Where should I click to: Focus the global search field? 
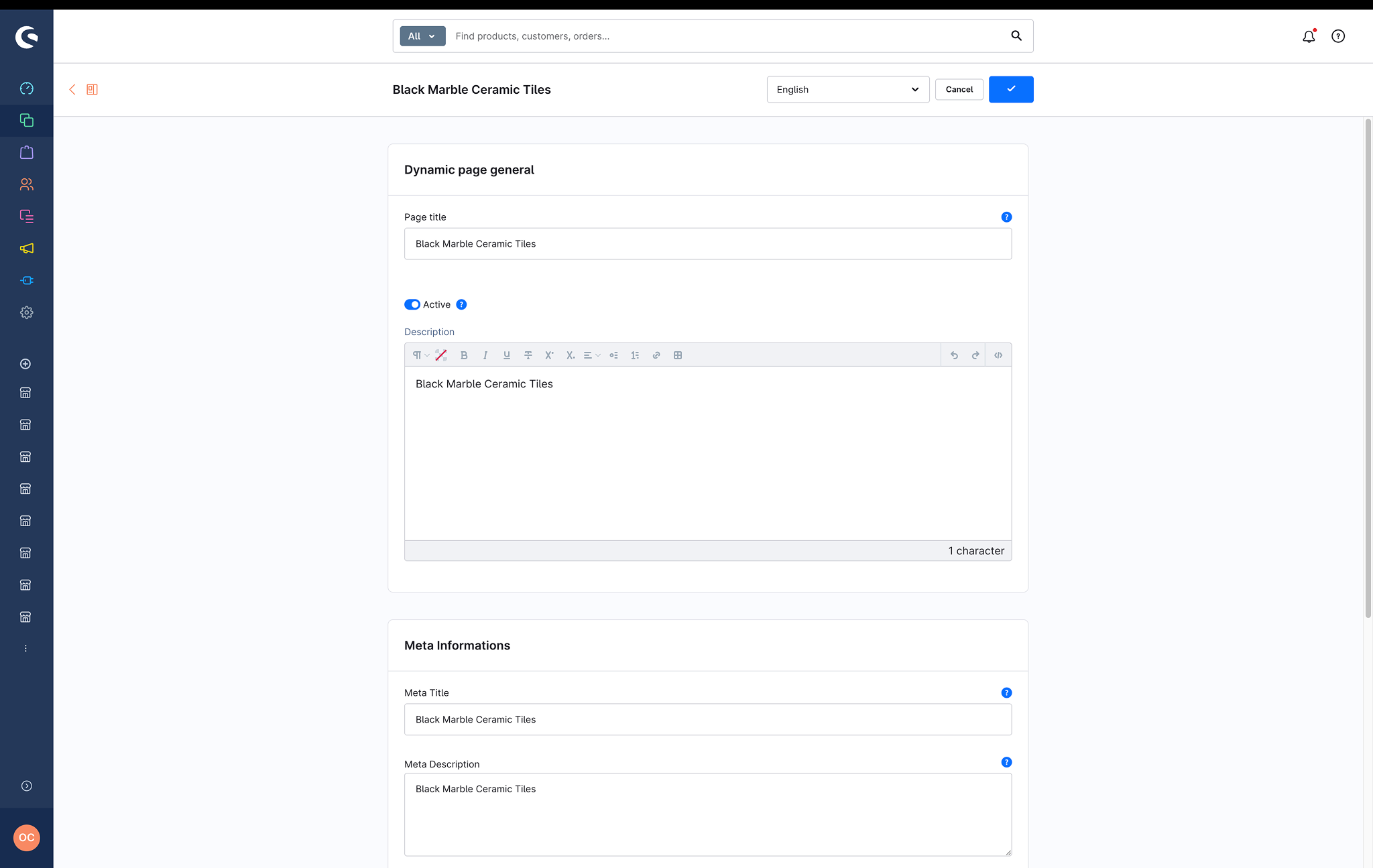(727, 36)
